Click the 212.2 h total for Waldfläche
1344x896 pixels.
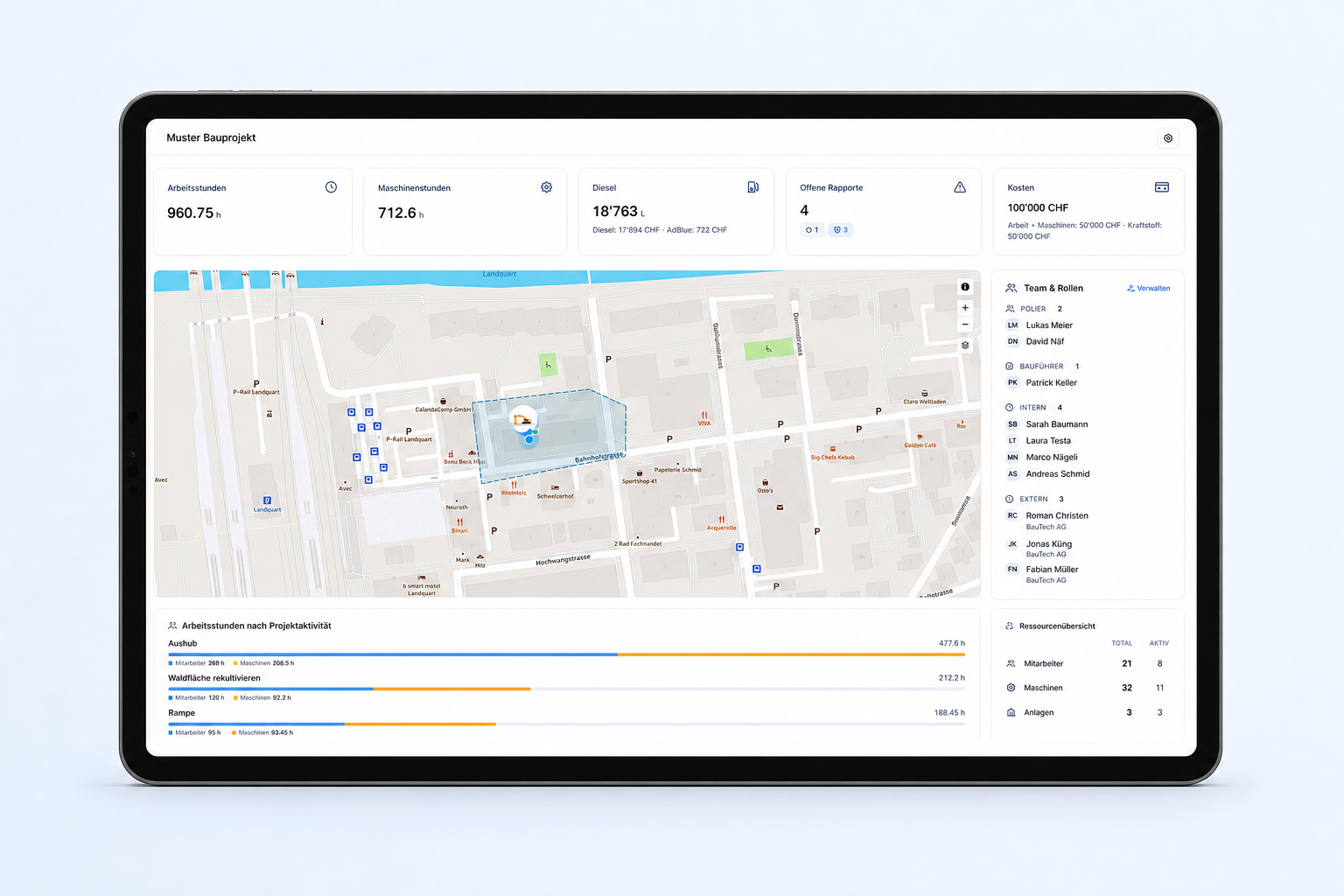click(x=952, y=678)
